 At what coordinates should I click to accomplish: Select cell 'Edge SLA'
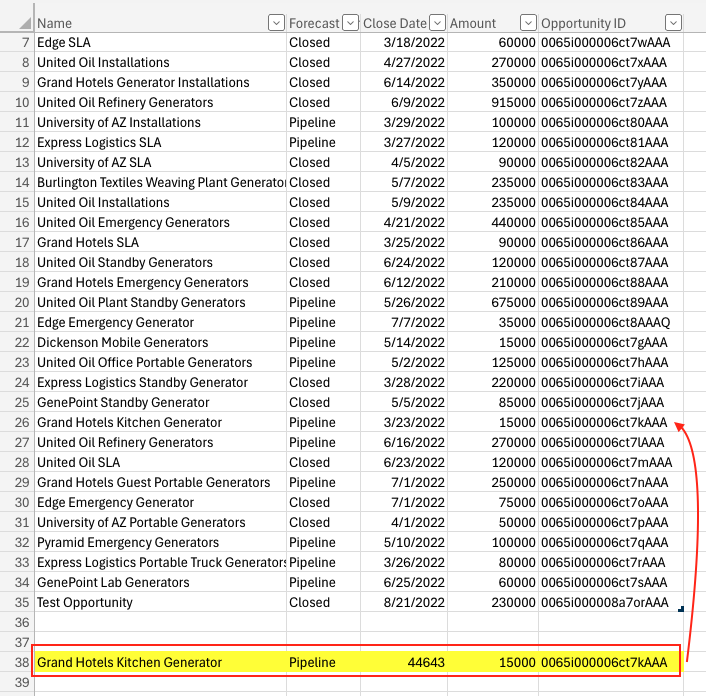point(160,42)
